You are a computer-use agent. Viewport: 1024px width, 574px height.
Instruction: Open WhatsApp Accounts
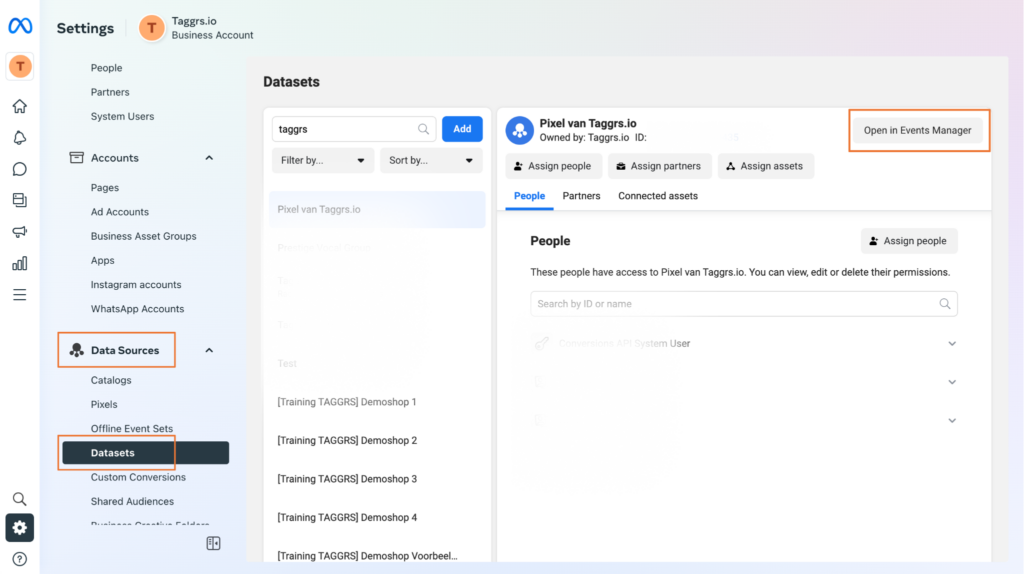pyautogui.click(x=137, y=309)
